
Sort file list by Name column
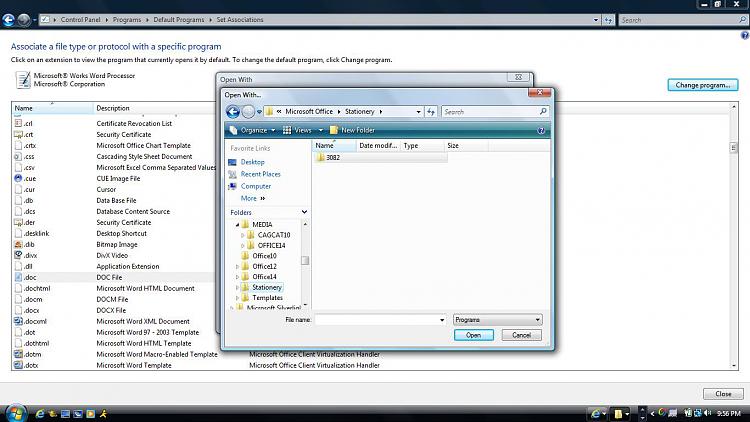coord(335,145)
